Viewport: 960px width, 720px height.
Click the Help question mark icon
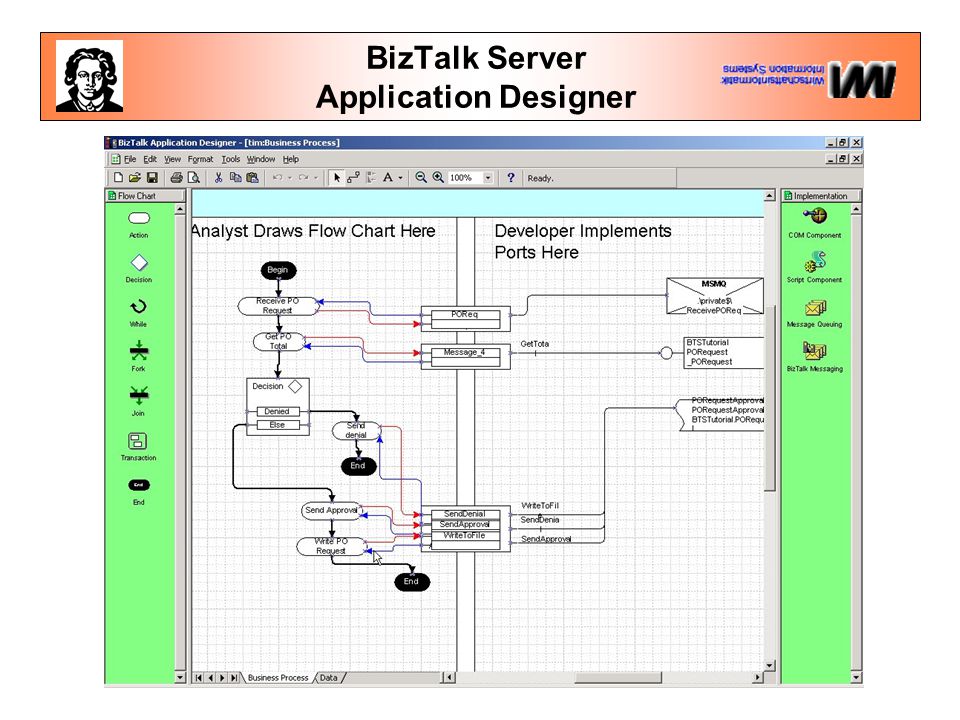pos(511,178)
